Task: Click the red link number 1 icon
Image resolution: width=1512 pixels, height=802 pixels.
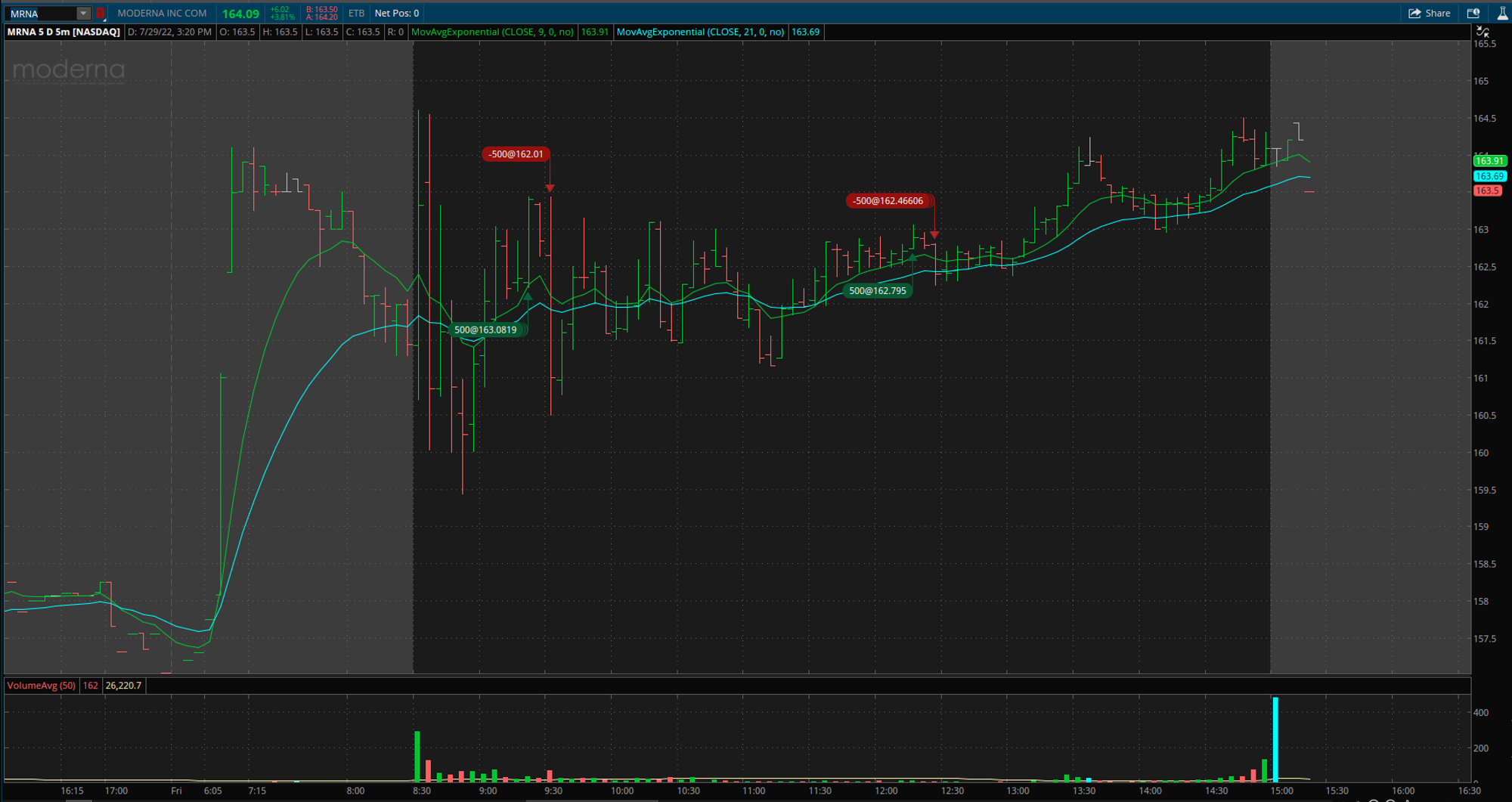Action: [x=99, y=13]
